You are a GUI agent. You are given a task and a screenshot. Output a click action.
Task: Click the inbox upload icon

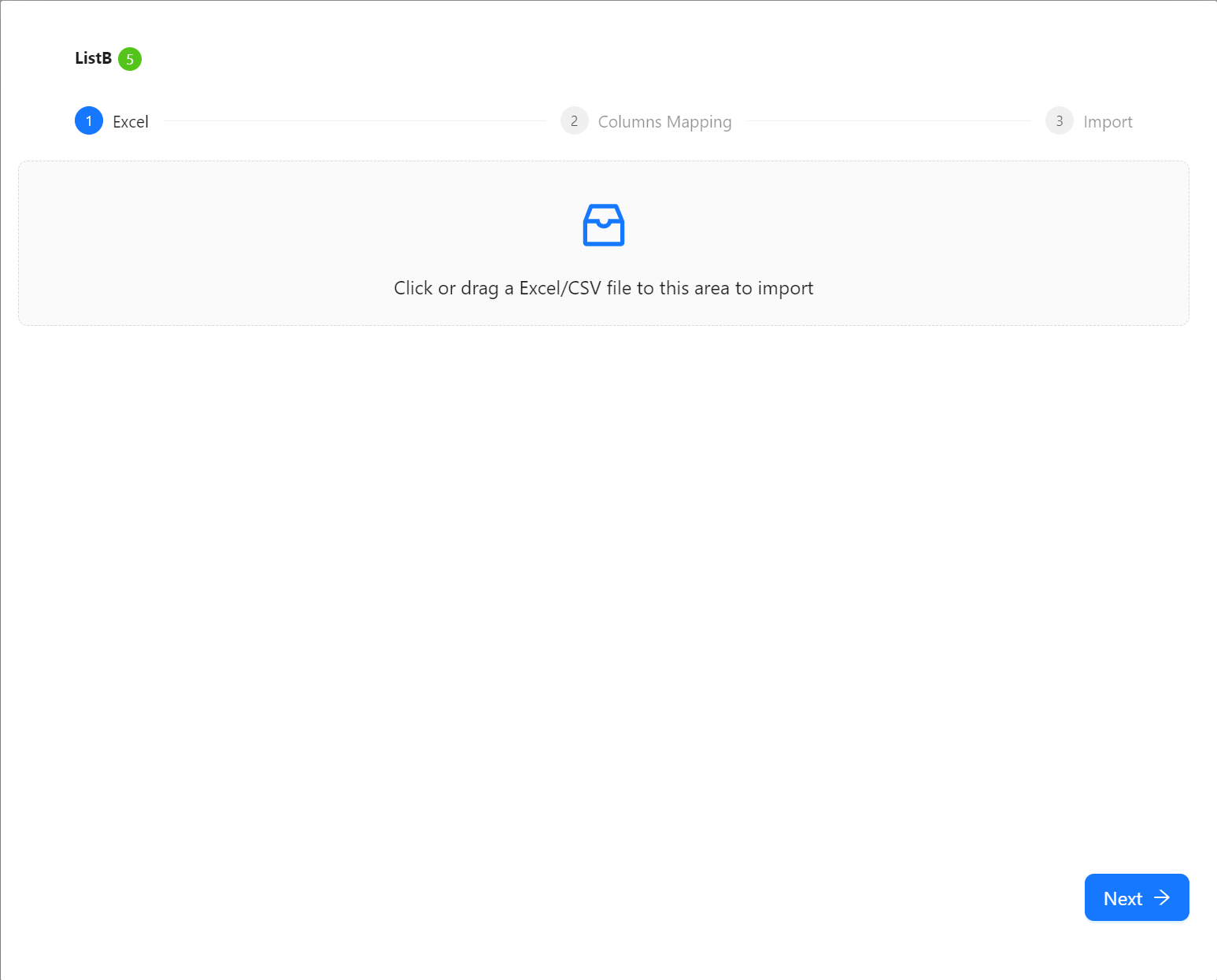603,225
